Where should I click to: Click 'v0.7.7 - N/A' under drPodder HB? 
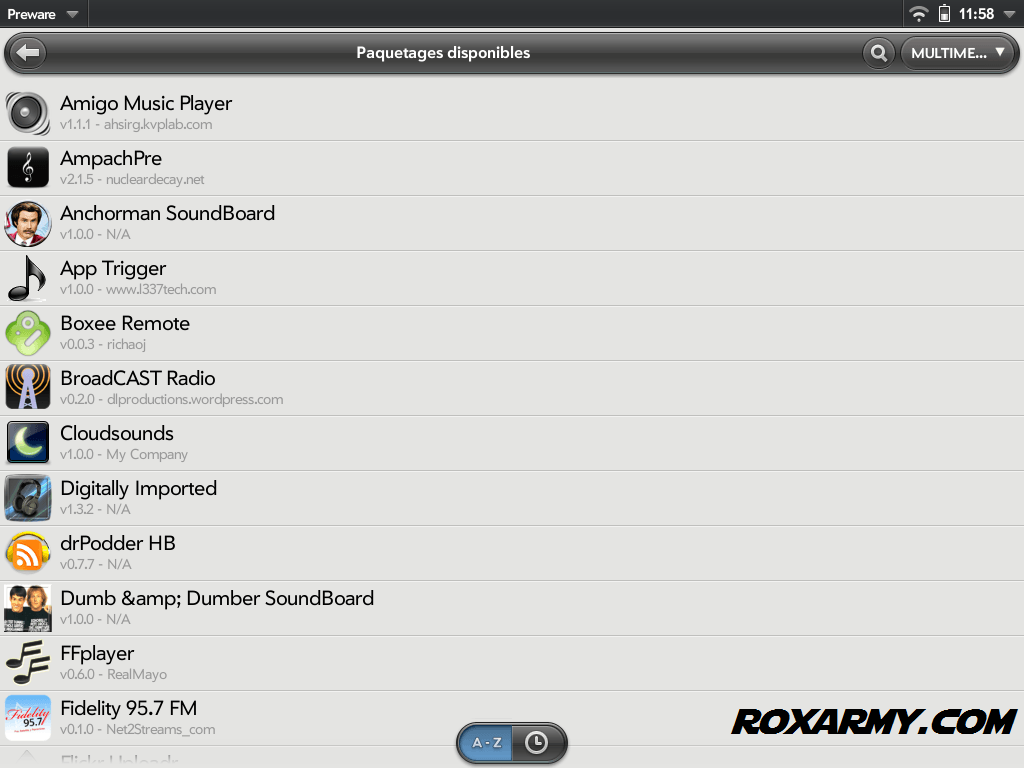point(95,564)
